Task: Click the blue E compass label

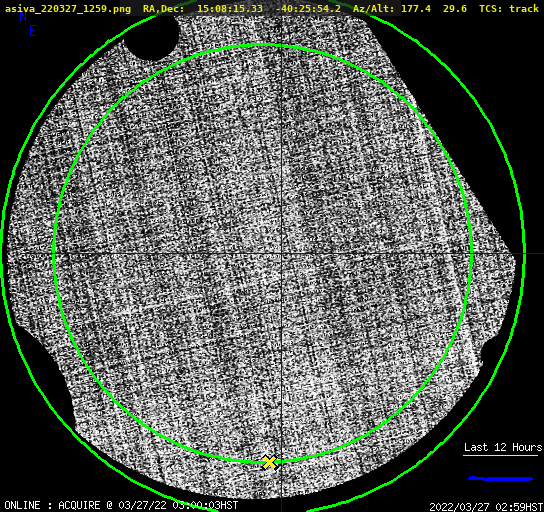Action: coord(33,31)
